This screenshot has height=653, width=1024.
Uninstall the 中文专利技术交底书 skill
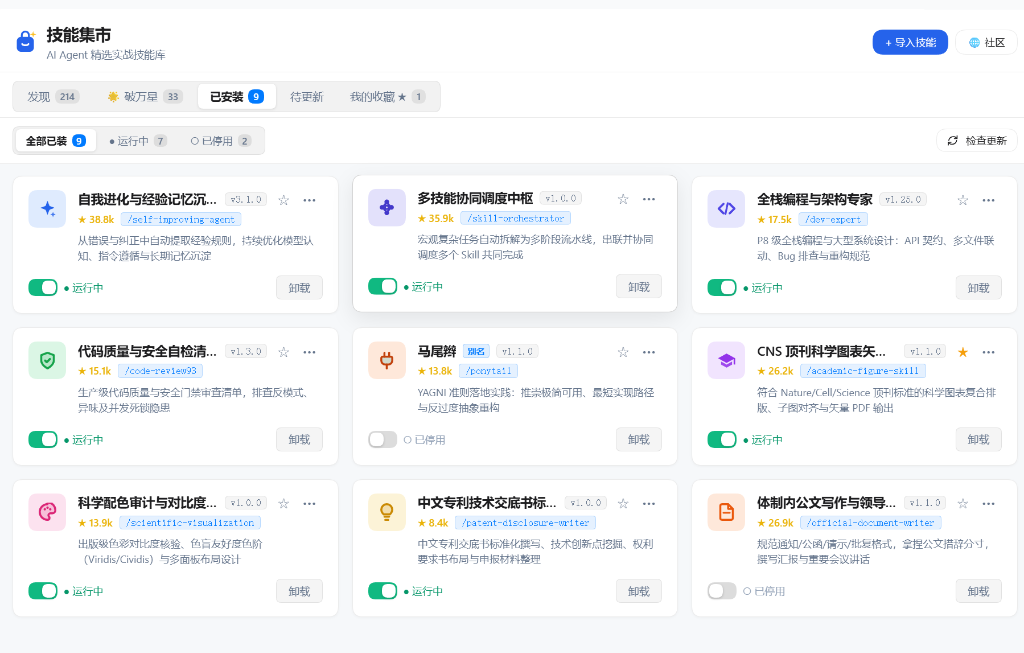point(639,591)
